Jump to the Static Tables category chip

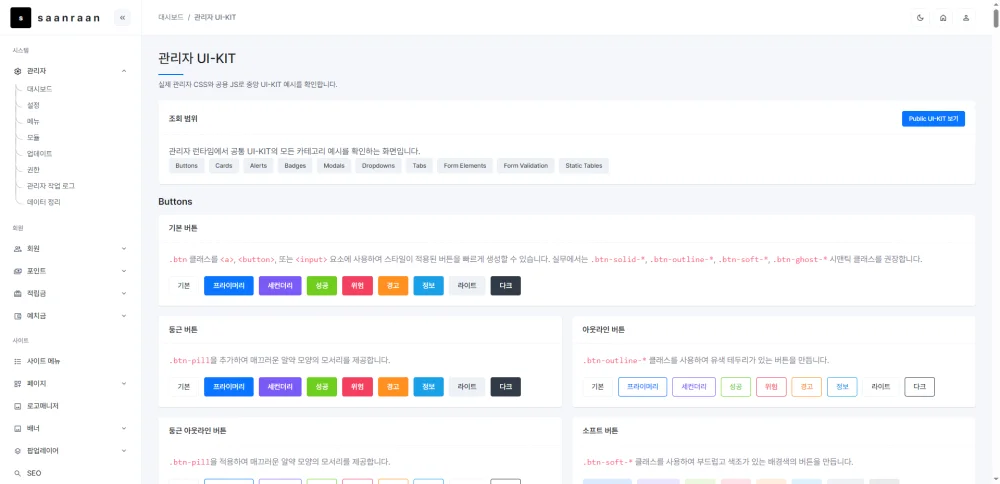(x=584, y=166)
